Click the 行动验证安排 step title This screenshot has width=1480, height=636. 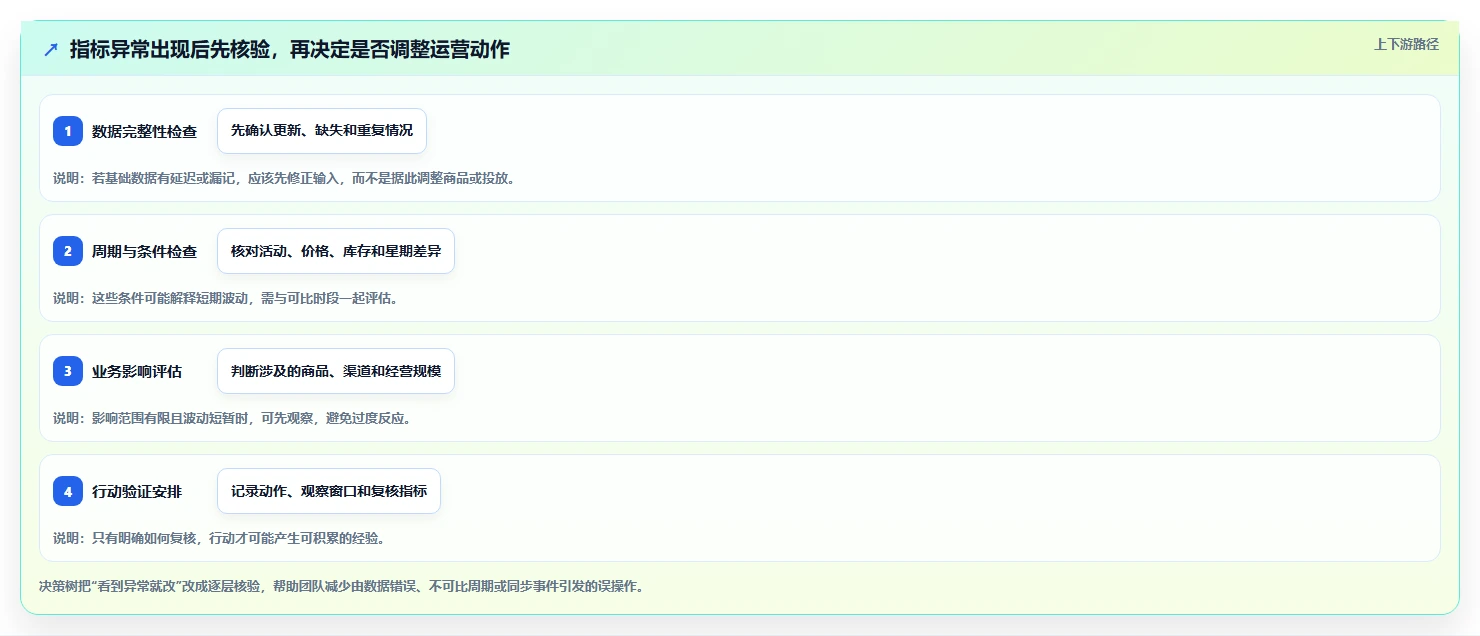pyautogui.click(x=137, y=491)
